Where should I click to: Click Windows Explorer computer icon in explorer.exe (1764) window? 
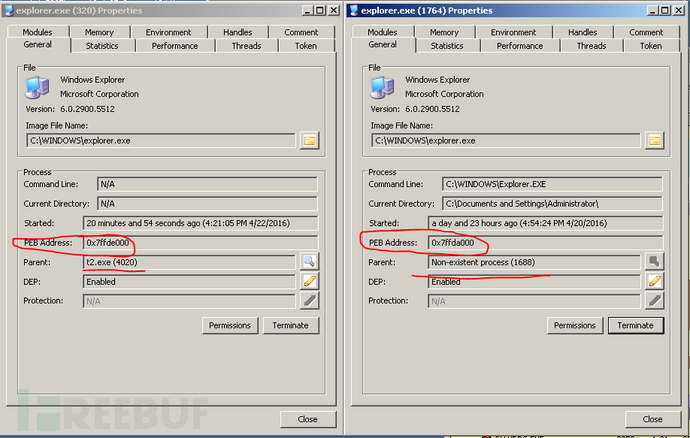tap(382, 87)
